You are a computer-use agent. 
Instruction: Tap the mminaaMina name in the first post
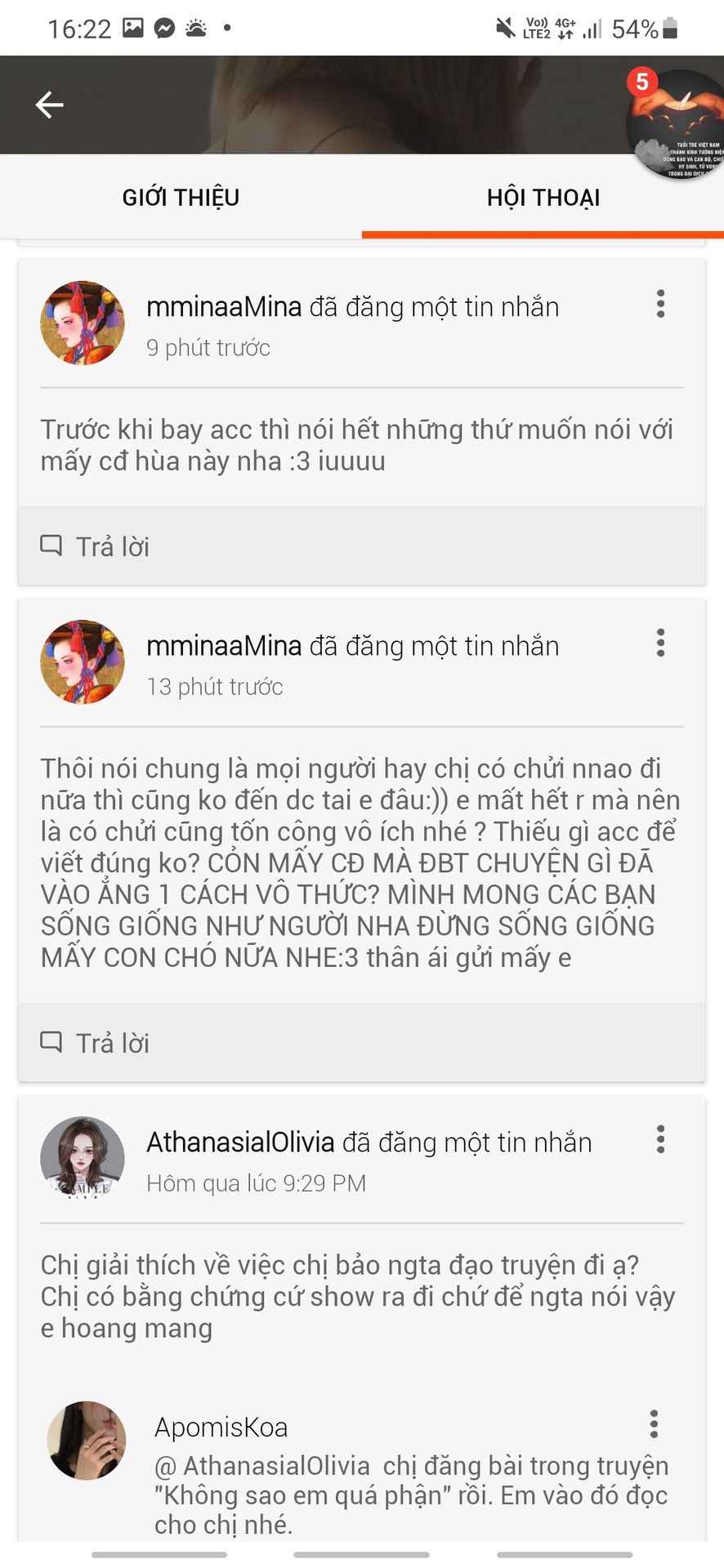pyautogui.click(x=224, y=307)
